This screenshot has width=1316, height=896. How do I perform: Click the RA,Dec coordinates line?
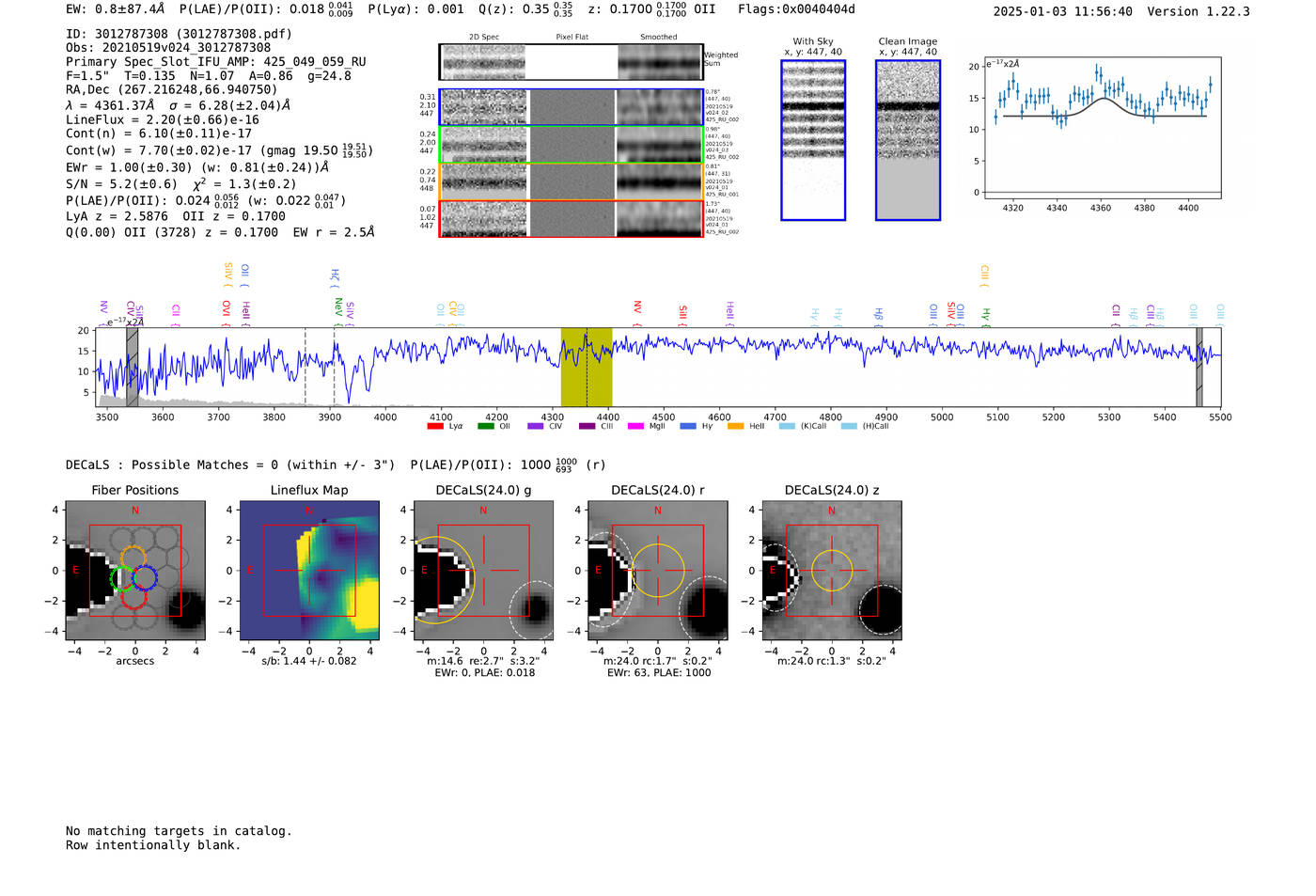tap(172, 90)
